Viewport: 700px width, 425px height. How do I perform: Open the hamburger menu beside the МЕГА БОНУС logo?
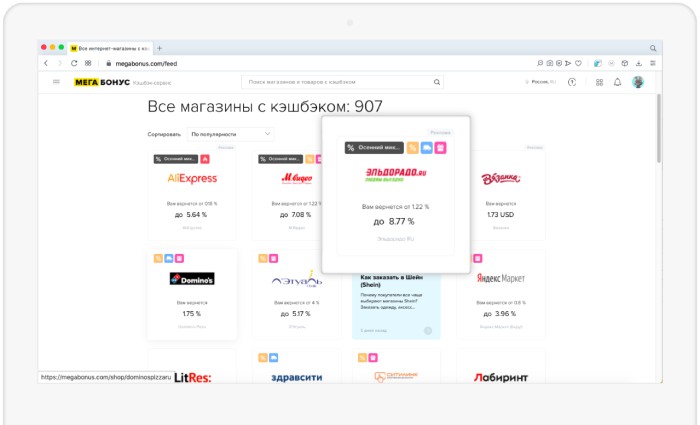pyautogui.click(x=56, y=82)
